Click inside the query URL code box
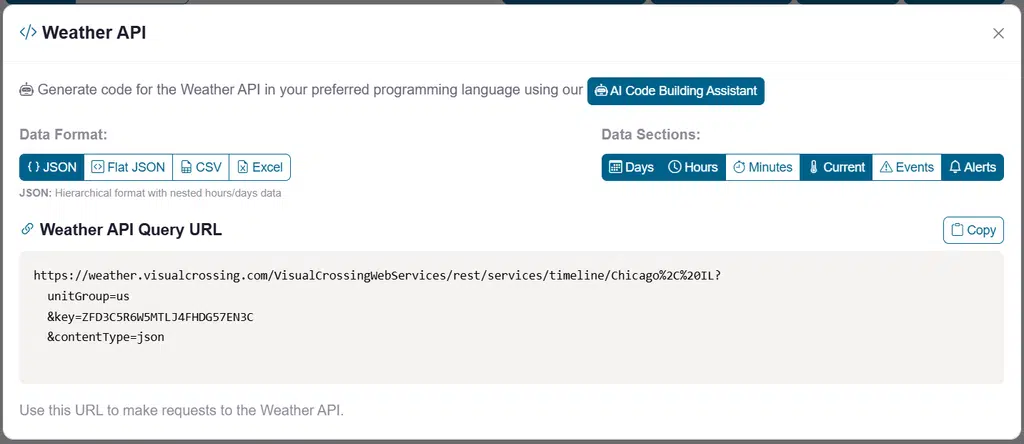Image resolution: width=1024 pixels, height=444 pixels. [x=511, y=317]
